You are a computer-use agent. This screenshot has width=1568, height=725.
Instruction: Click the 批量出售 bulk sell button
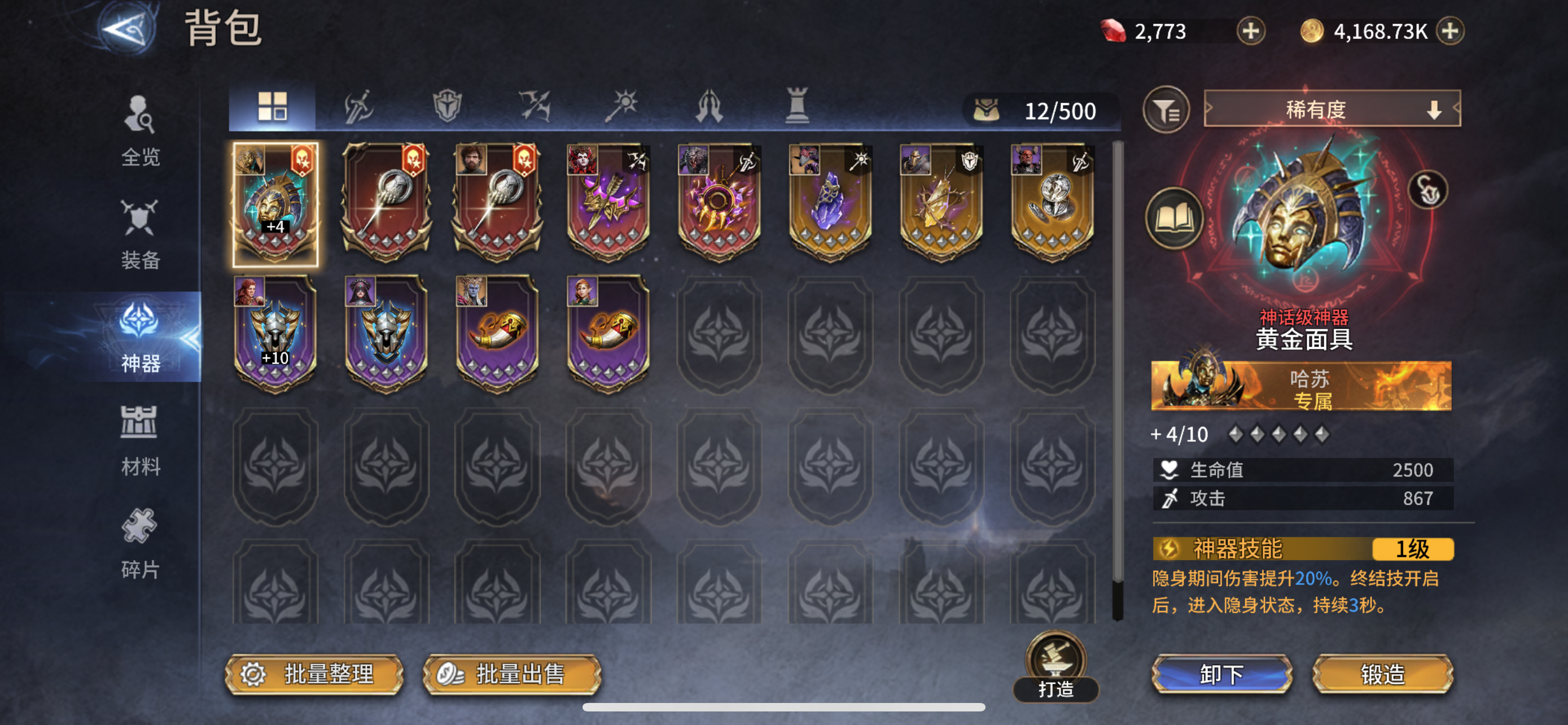pos(512,674)
